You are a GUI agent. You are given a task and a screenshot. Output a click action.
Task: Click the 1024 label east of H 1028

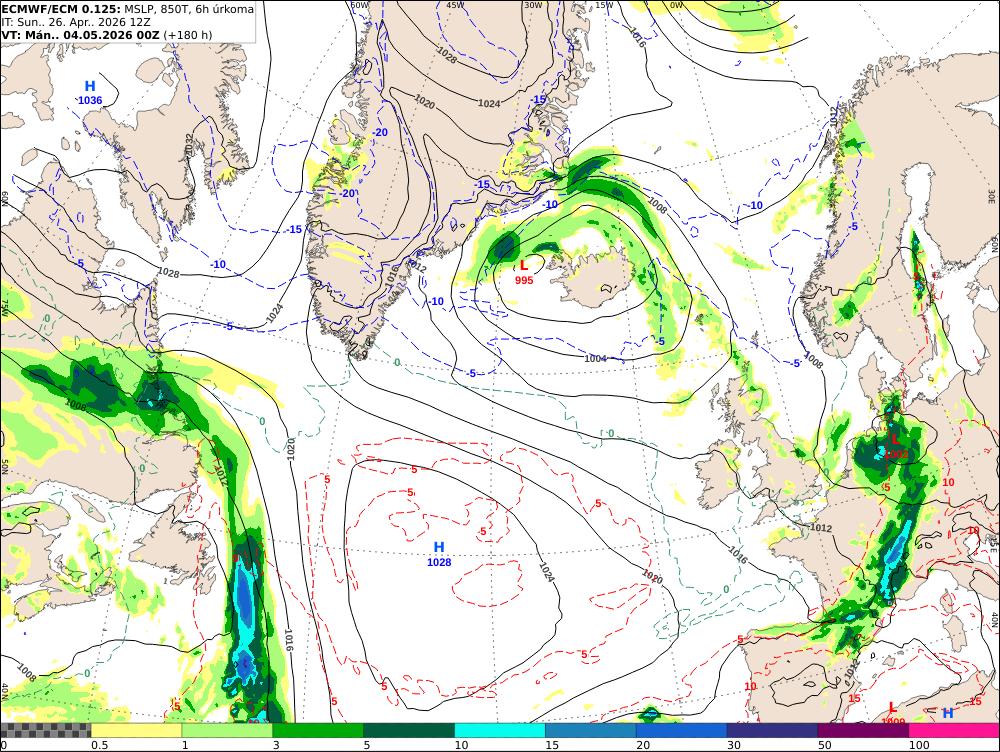[547, 571]
